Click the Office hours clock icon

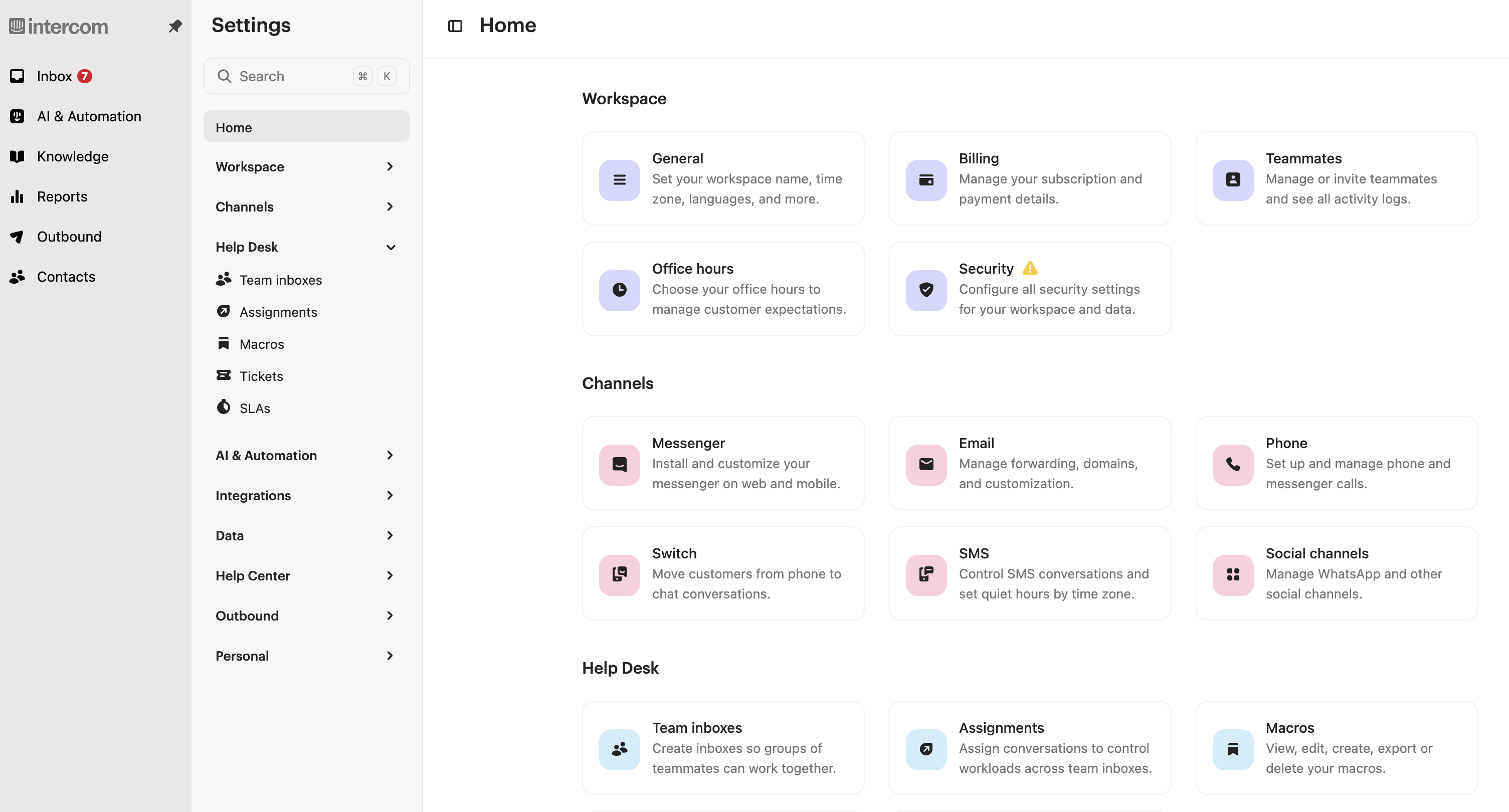pos(619,289)
